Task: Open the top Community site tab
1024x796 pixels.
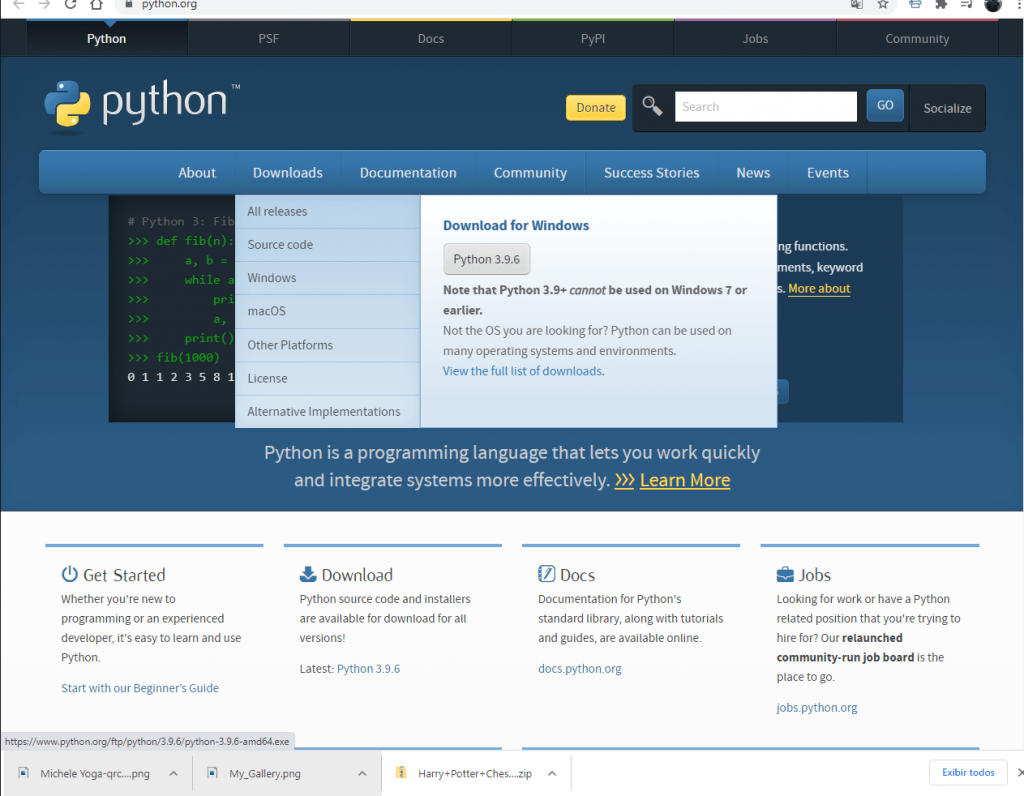Action: (917, 39)
